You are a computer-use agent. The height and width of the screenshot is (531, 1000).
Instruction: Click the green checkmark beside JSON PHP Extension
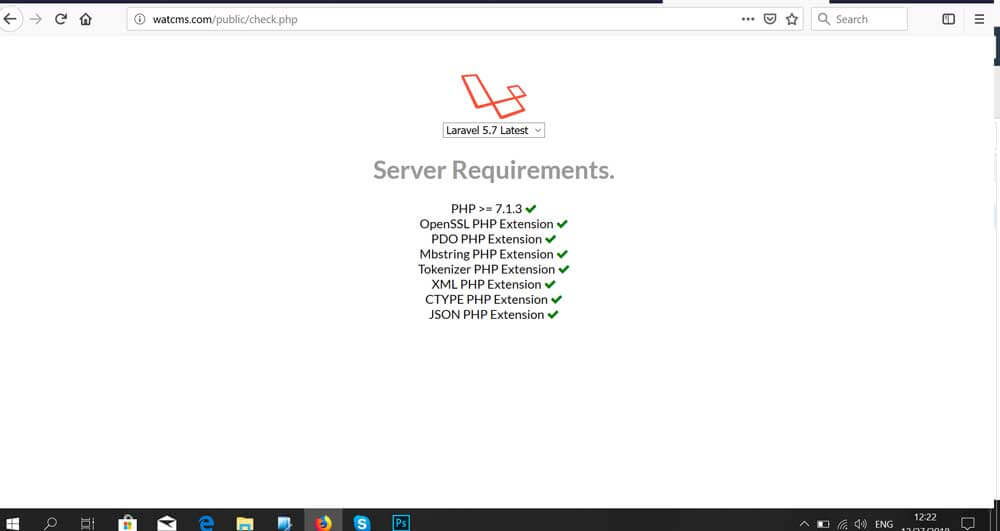pos(553,314)
